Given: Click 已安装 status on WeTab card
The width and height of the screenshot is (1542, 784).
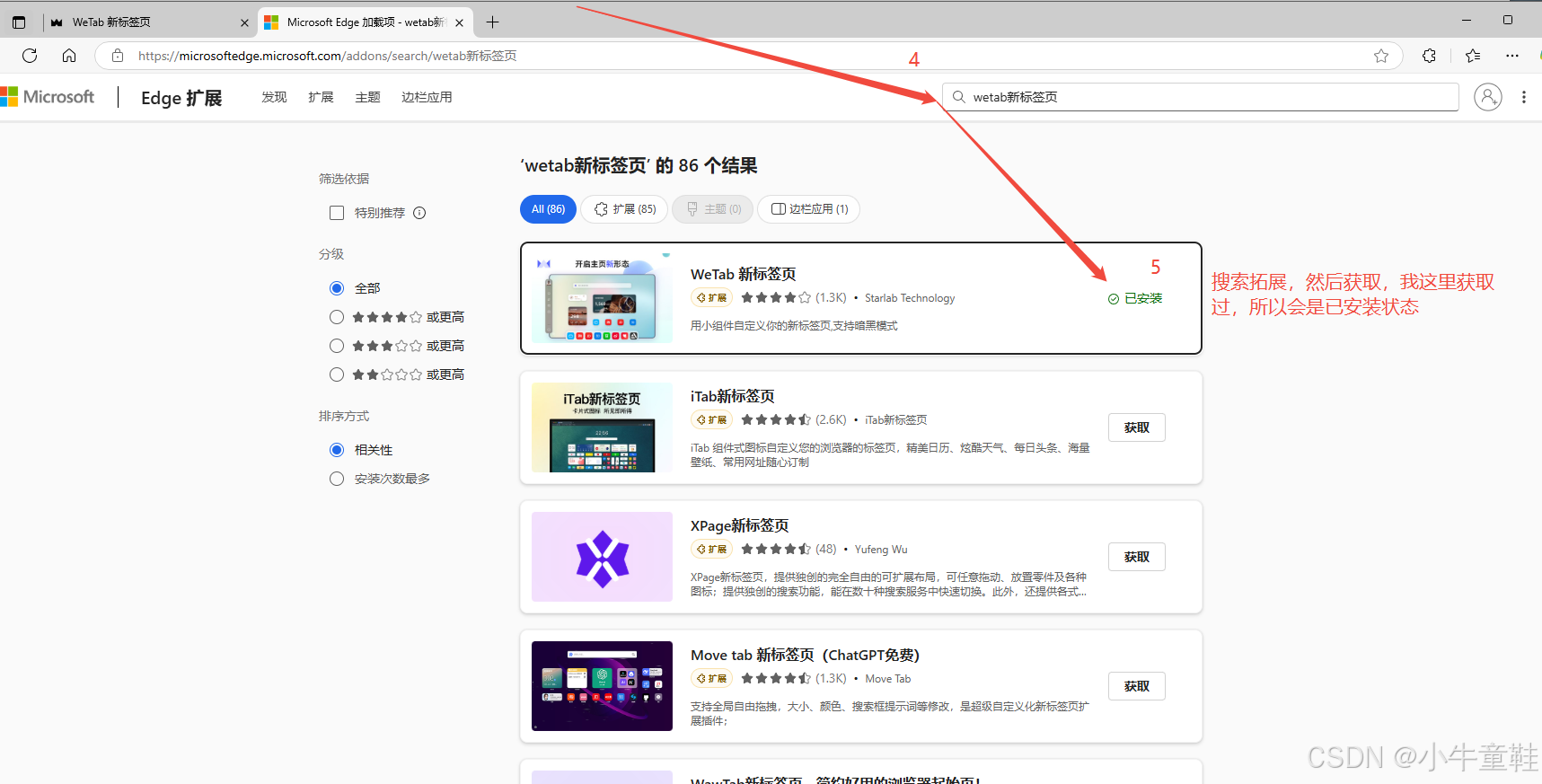Looking at the screenshot, I should tap(1135, 298).
